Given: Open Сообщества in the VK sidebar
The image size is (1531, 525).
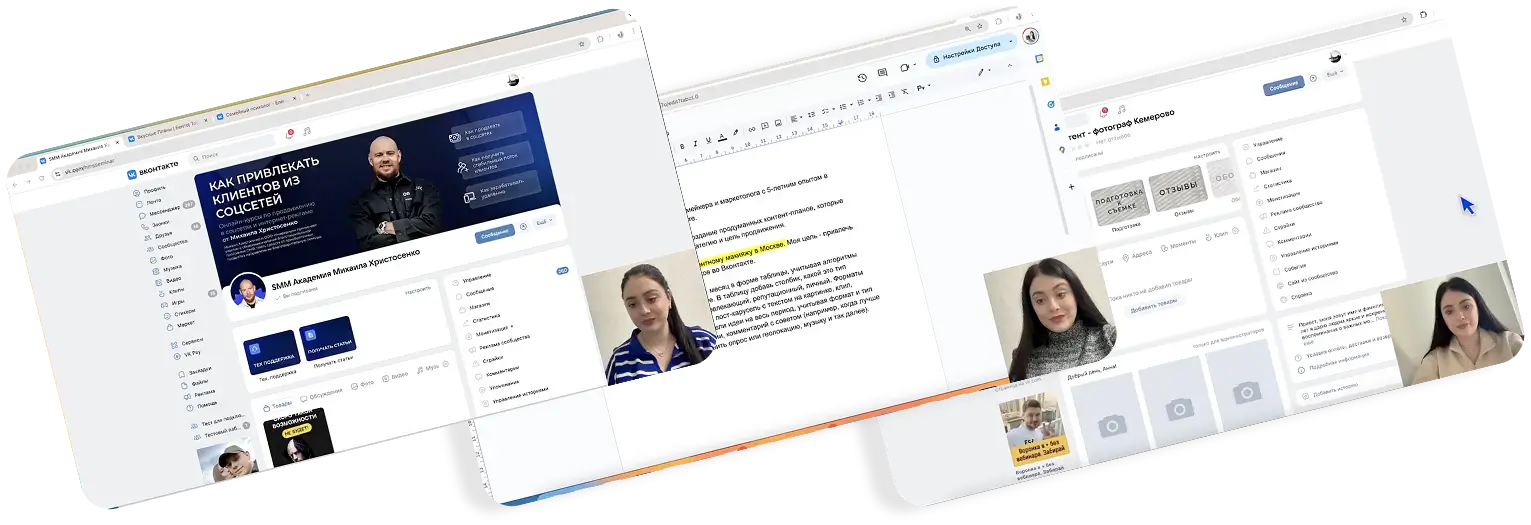Looking at the screenshot, I should pyautogui.click(x=168, y=246).
